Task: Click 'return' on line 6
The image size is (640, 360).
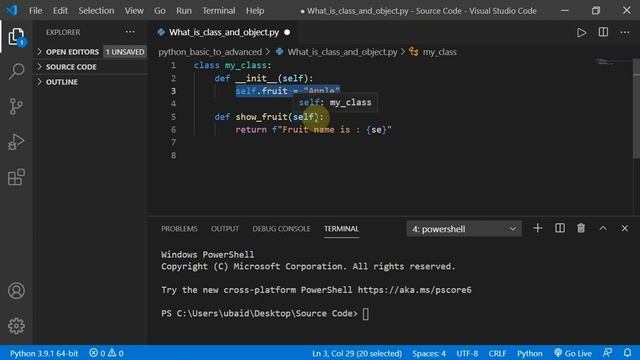Action: pyautogui.click(x=251, y=130)
